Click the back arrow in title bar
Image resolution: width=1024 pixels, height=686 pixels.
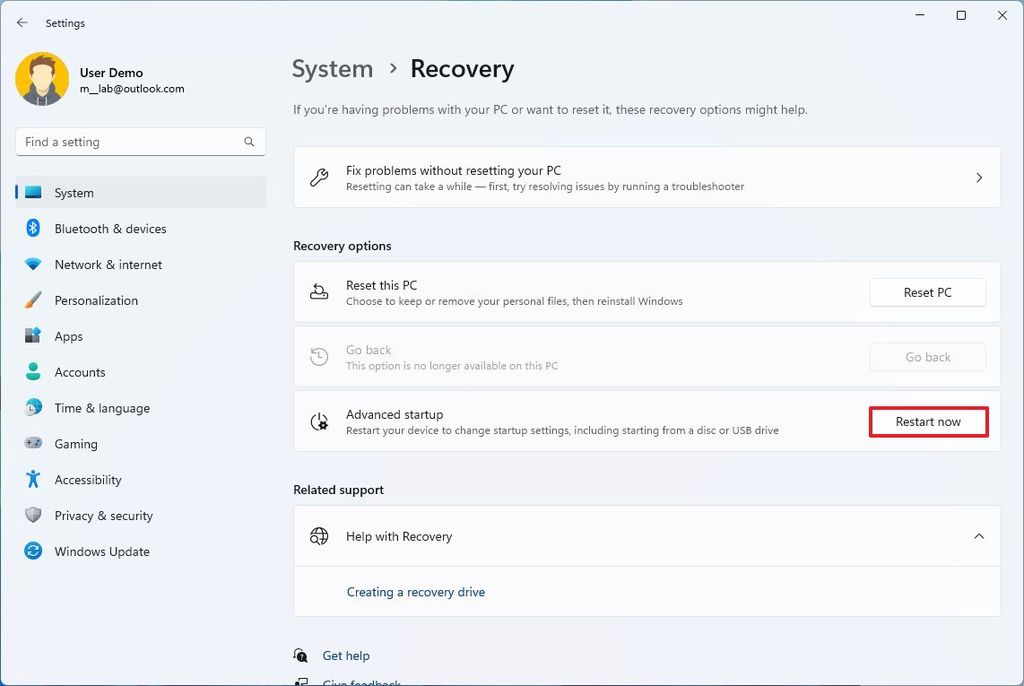pyautogui.click(x=22, y=23)
